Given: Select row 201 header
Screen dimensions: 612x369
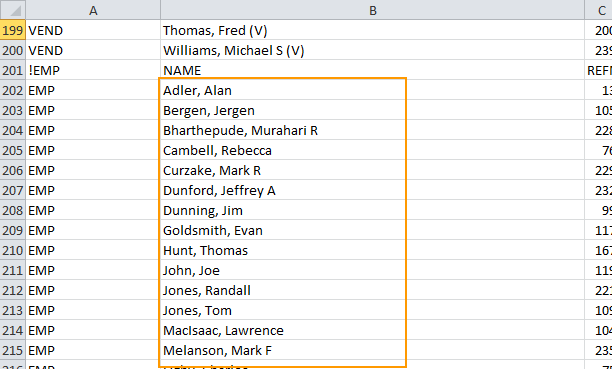Looking at the screenshot, I should pyautogui.click(x=13, y=70).
